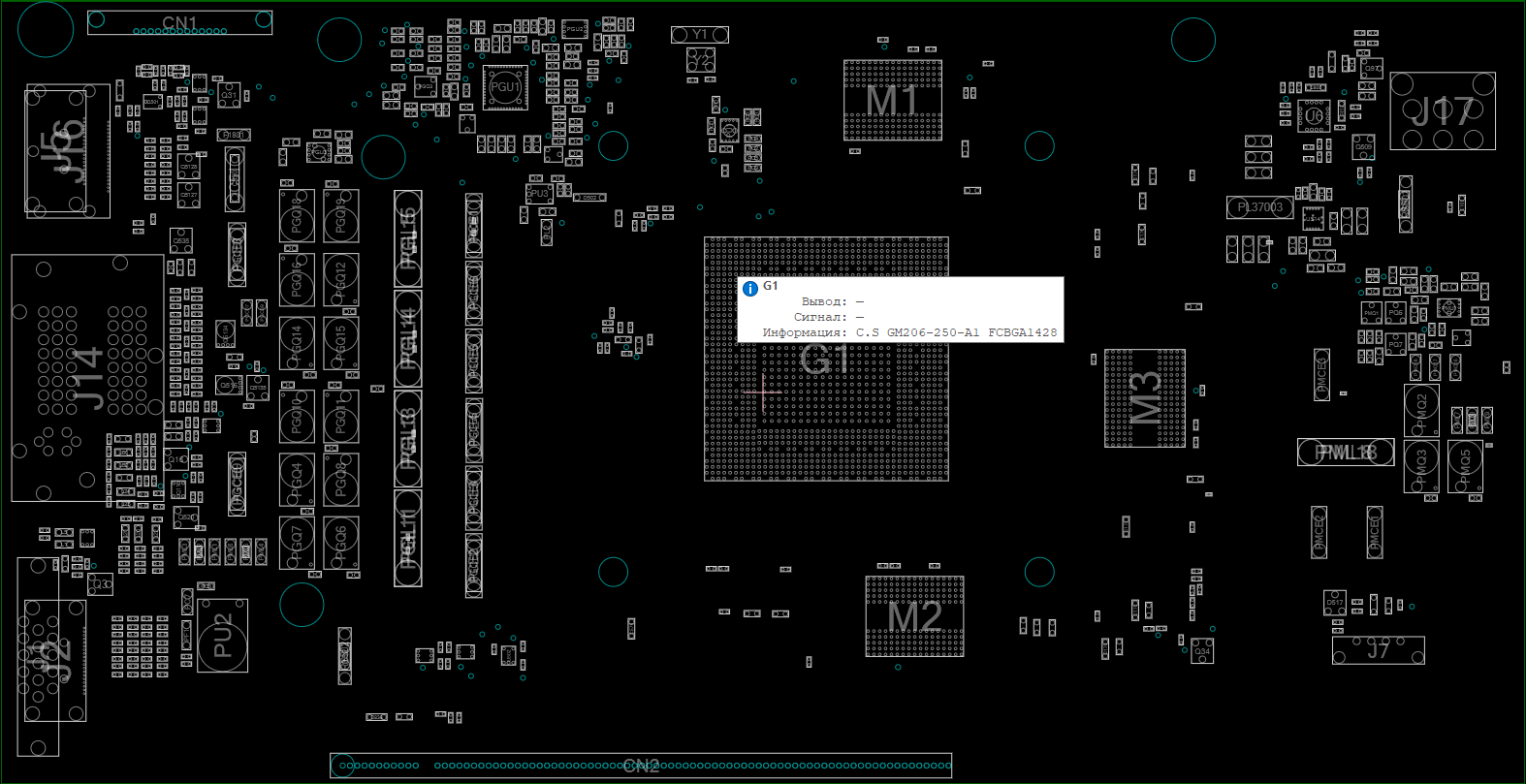Select the PL37003 component
This screenshot has width=1526, height=784.
coord(1259,207)
